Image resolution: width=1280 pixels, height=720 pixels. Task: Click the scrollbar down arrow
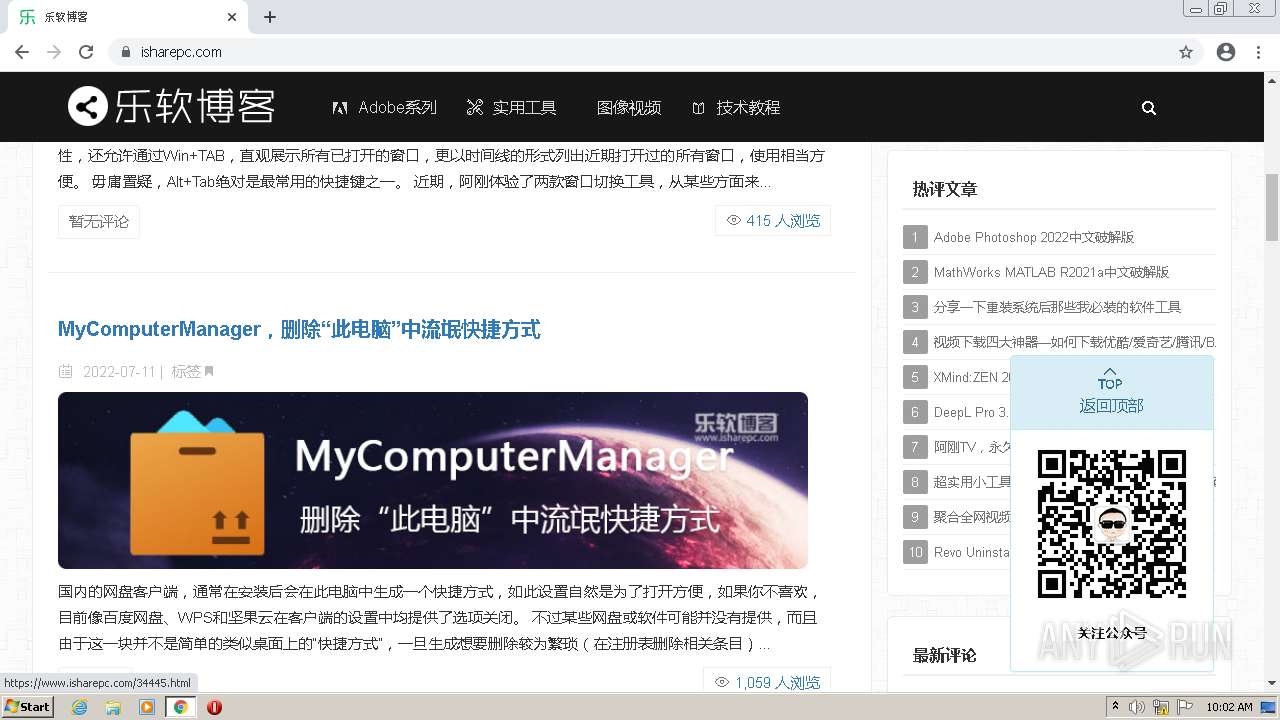pyautogui.click(x=1272, y=683)
